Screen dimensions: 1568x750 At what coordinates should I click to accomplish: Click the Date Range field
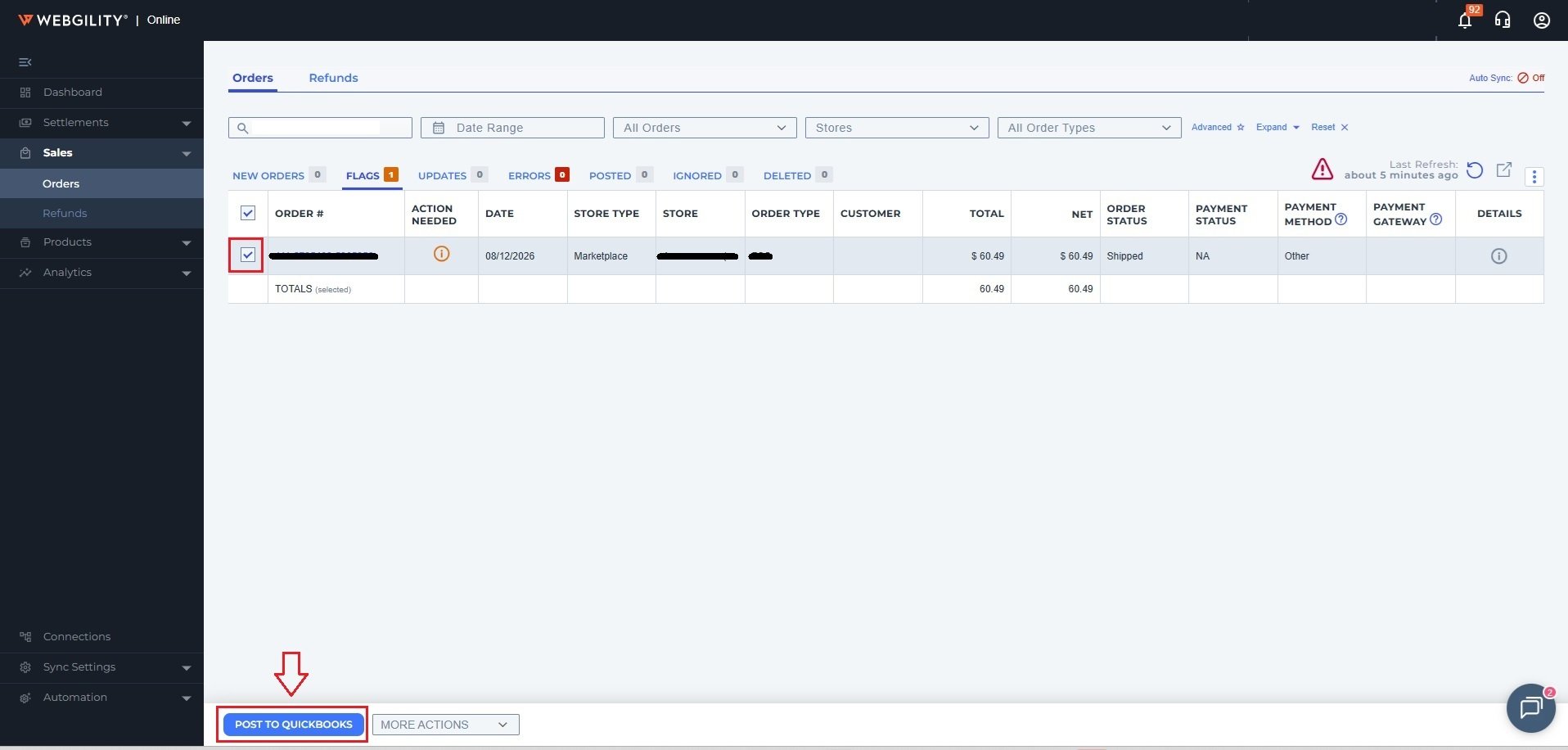coord(512,128)
